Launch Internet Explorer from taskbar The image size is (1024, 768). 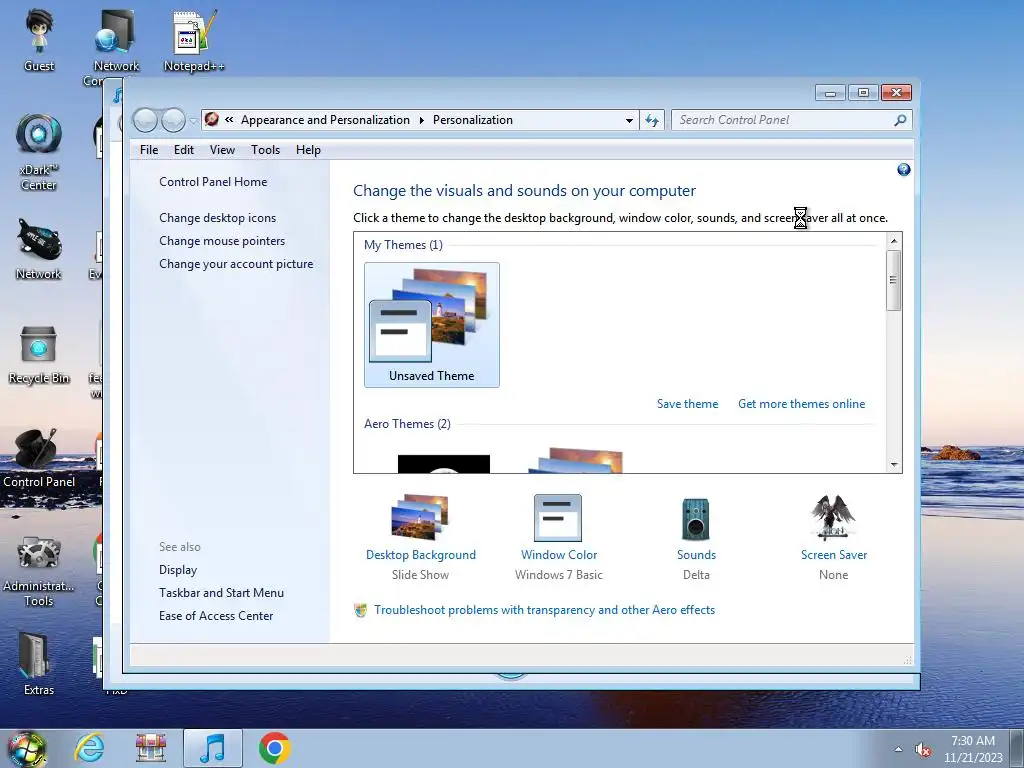(89, 748)
